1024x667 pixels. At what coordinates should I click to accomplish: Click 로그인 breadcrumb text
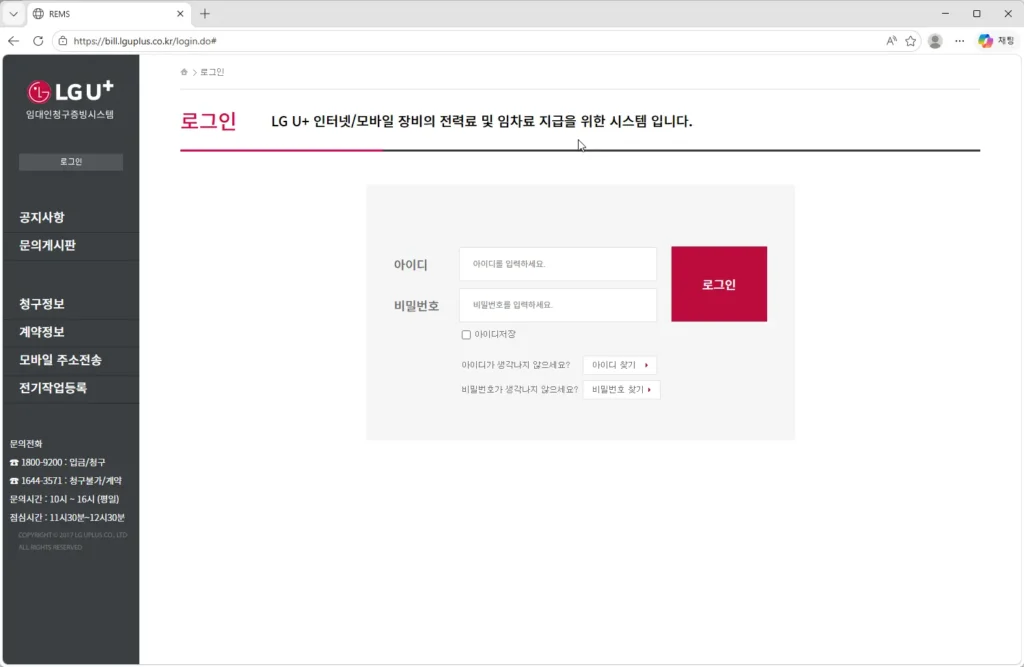(x=212, y=72)
